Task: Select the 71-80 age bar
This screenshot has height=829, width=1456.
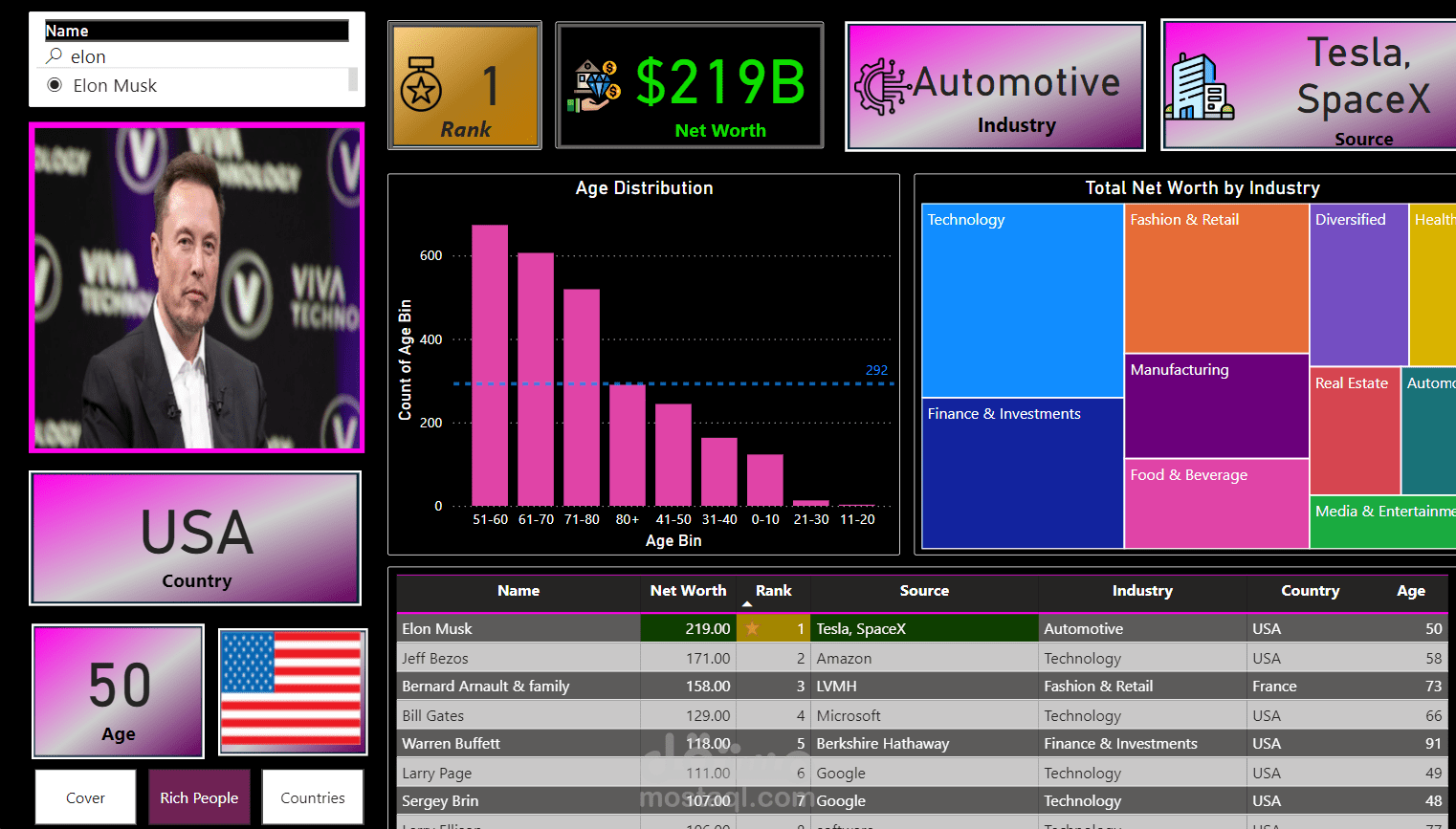Action: coord(582,397)
